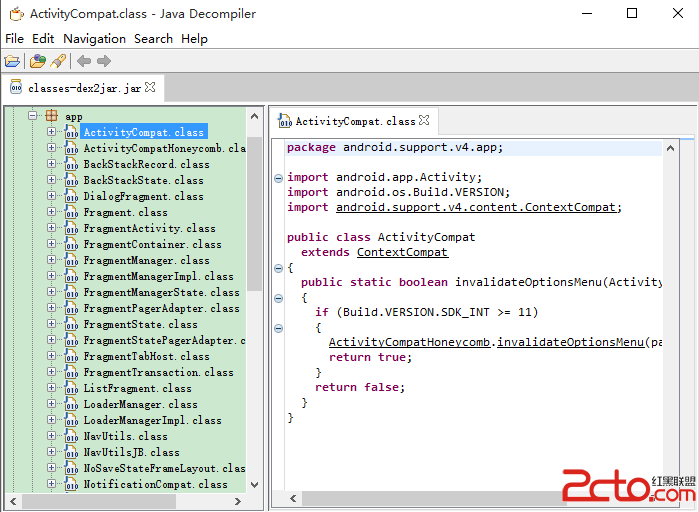699x512 pixels.
Task: Follow the ContextCompat link after extends
Action: pos(402,252)
